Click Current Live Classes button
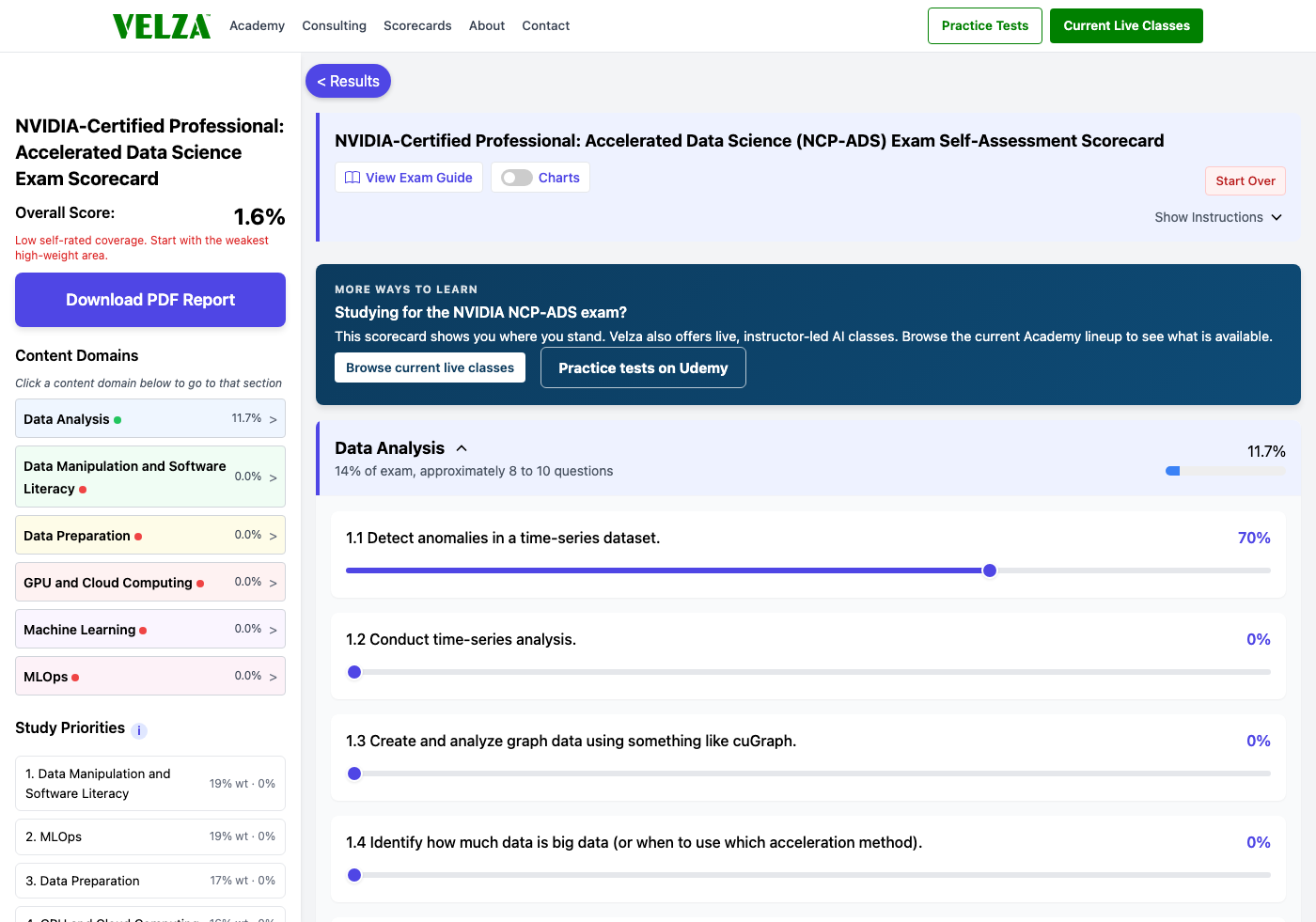Viewport: 1316px width, 922px height. tap(1126, 25)
